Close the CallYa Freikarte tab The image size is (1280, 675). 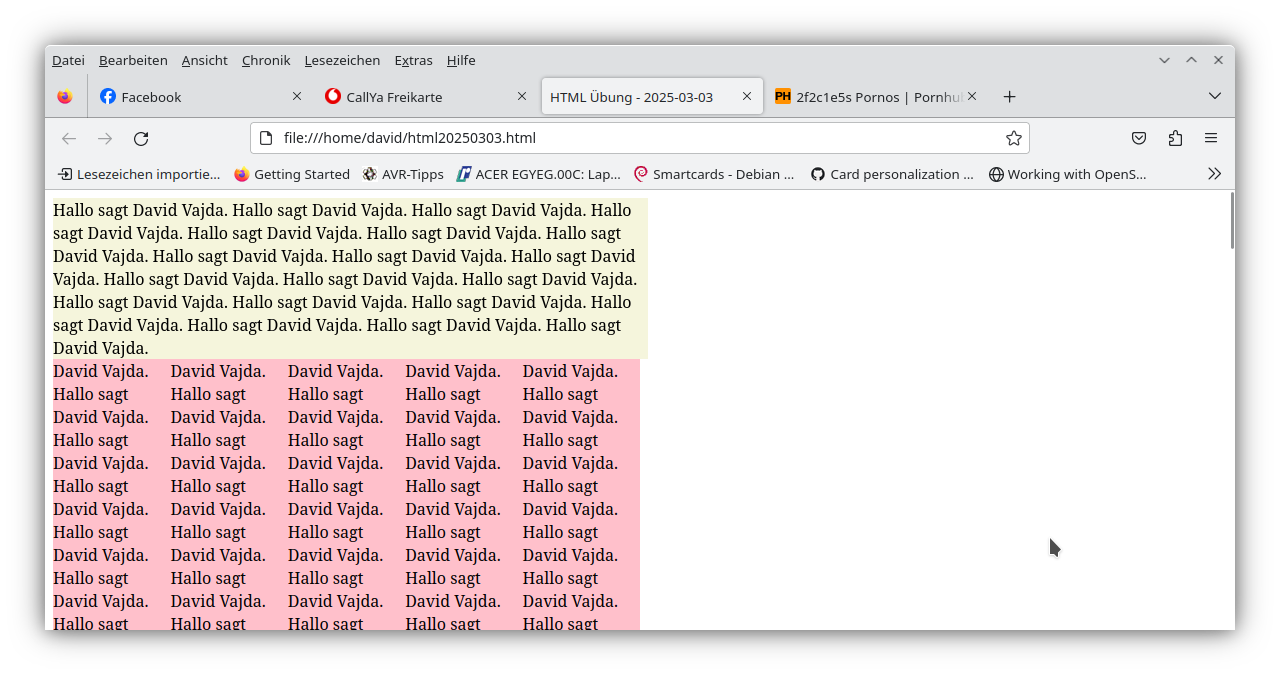click(522, 97)
